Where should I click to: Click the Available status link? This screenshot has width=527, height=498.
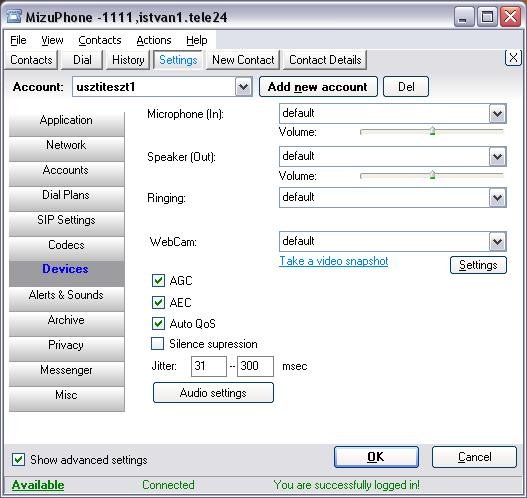click(38, 485)
